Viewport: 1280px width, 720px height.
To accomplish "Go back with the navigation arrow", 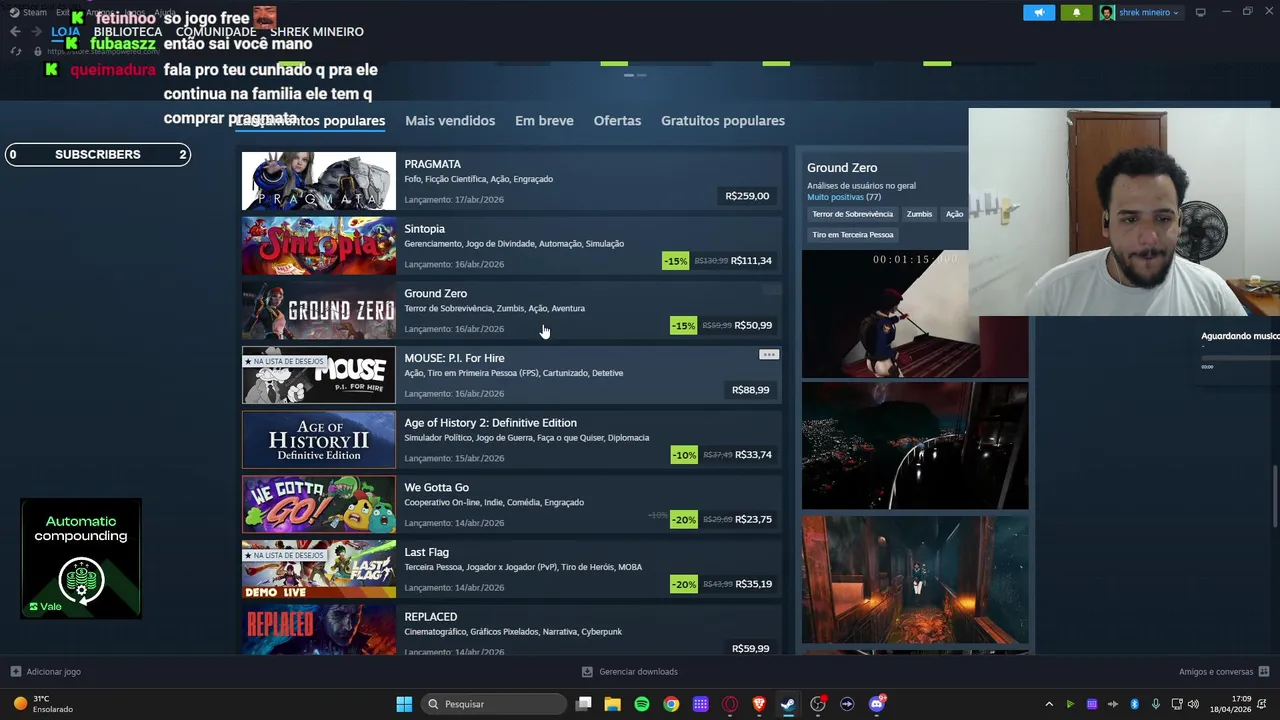I will [x=15, y=32].
